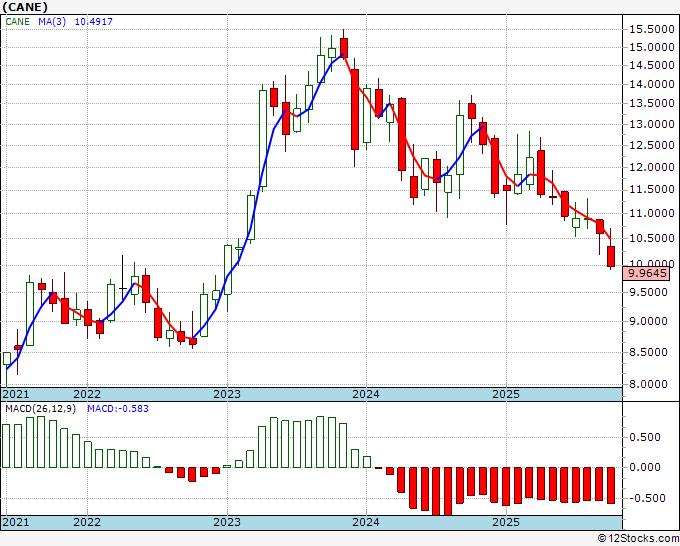The image size is (680, 546).
Task: Click the MA value 10.4917
Action: click(x=94, y=21)
